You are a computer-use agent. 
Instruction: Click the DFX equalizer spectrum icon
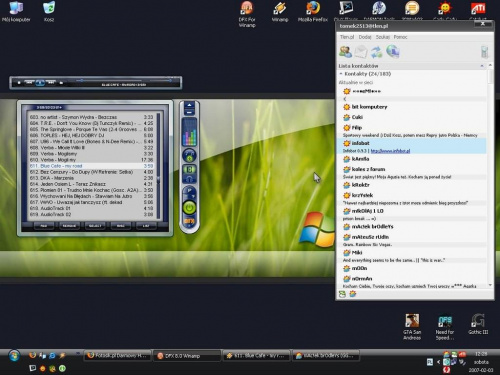click(x=189, y=132)
